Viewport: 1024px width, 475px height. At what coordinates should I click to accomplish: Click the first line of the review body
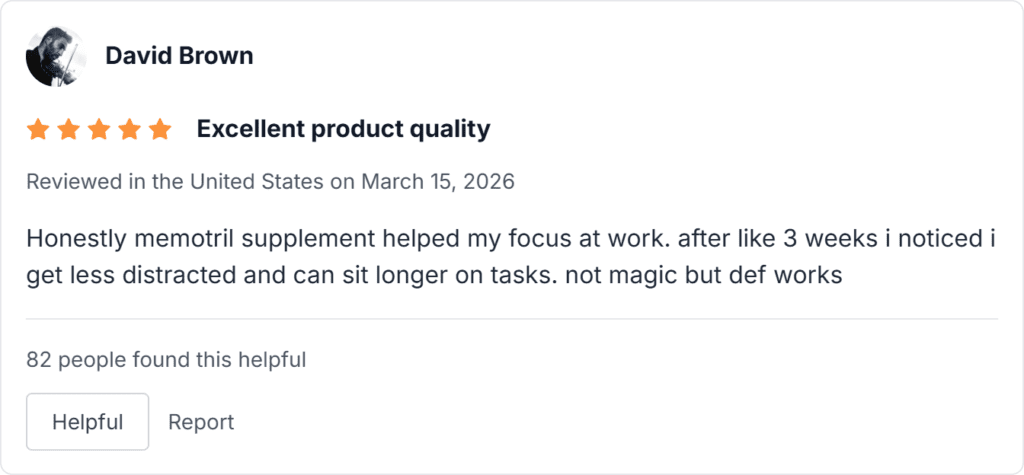(x=510, y=240)
